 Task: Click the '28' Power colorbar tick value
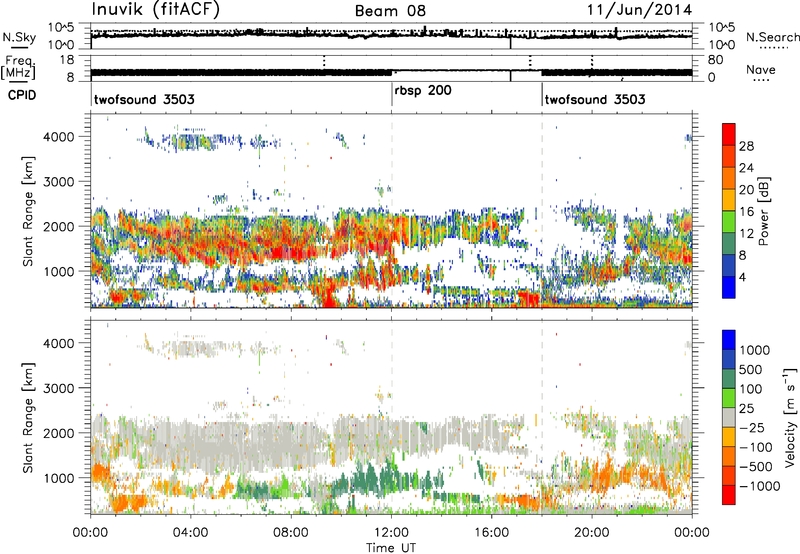point(746,146)
